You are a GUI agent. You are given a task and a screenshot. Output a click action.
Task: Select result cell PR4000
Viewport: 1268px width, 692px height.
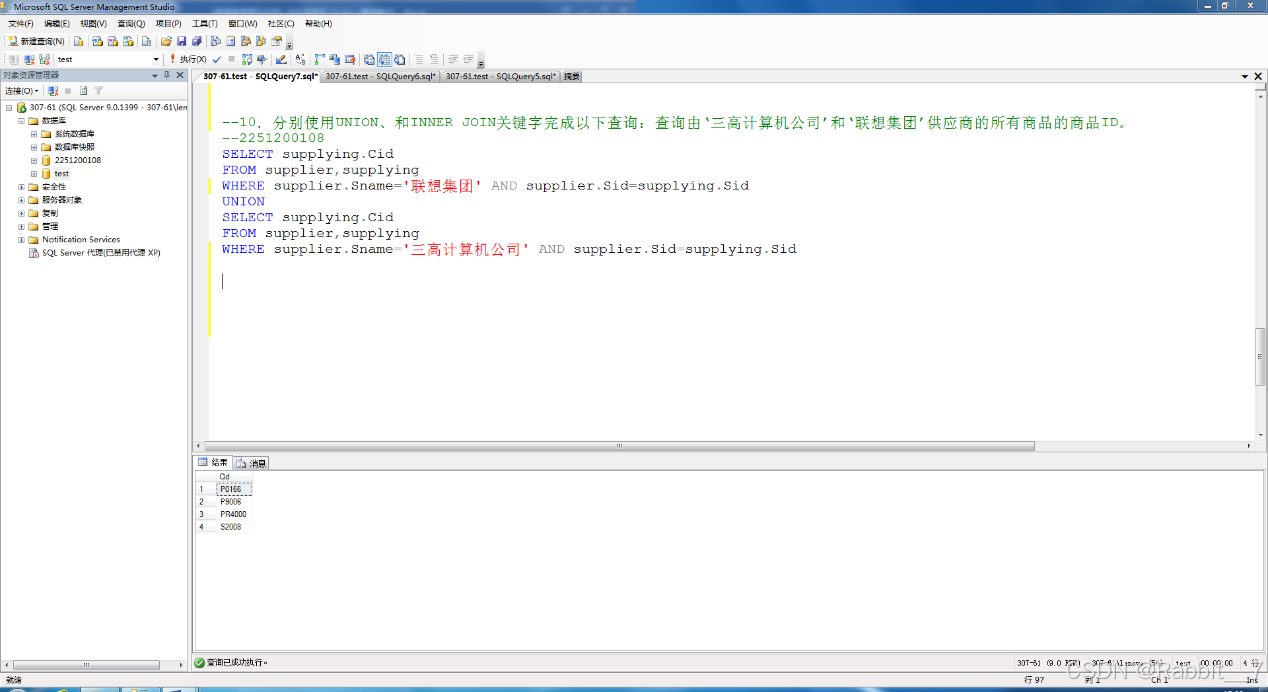[233, 514]
